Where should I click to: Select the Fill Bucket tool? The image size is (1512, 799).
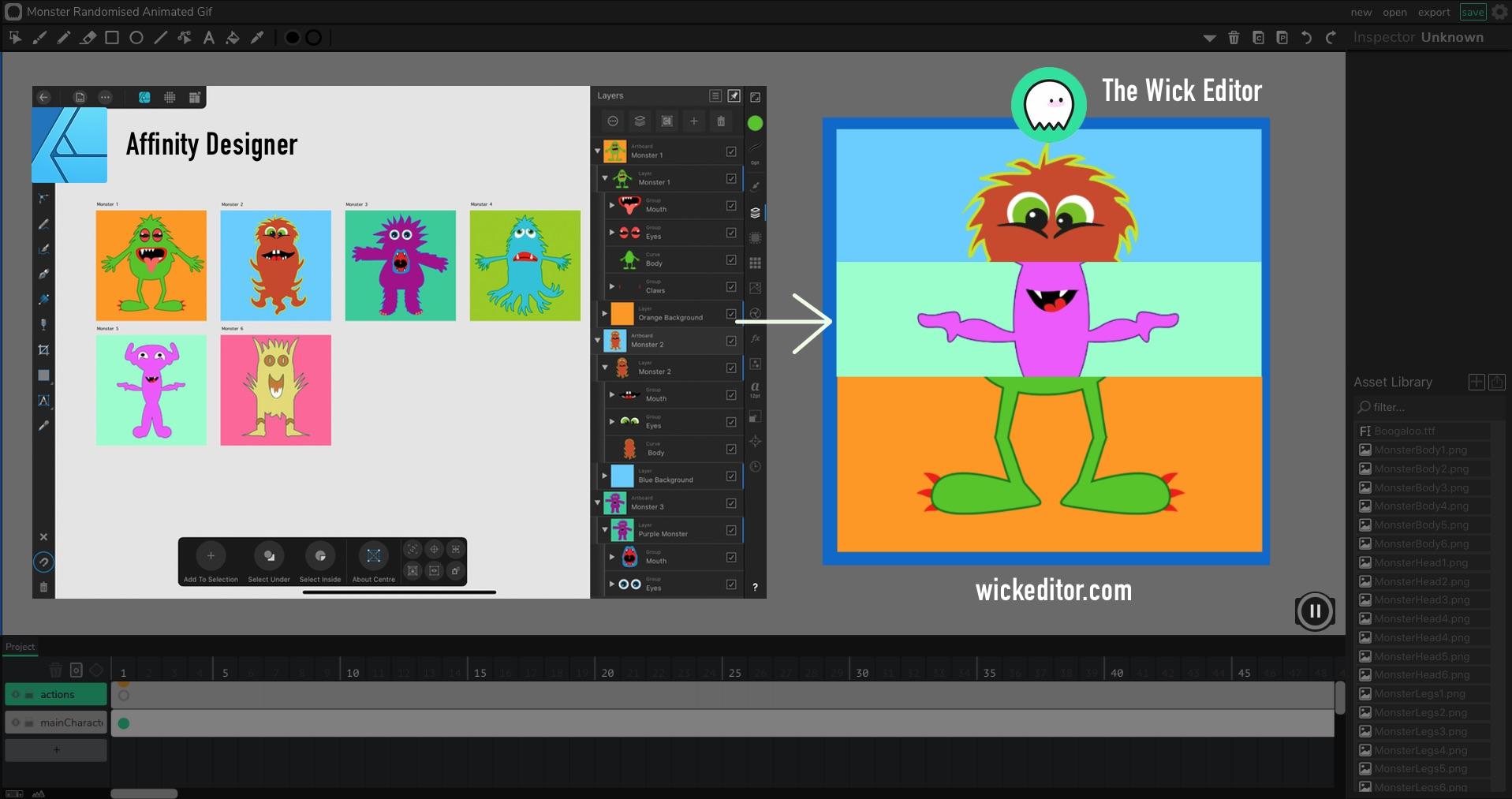[x=233, y=37]
